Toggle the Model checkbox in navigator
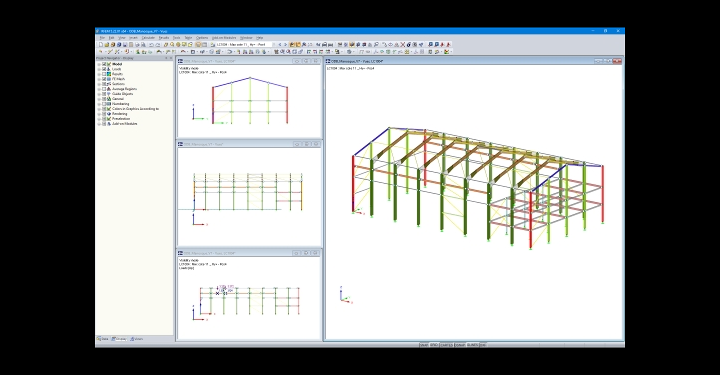The height and width of the screenshot is (375, 720). tap(104, 64)
